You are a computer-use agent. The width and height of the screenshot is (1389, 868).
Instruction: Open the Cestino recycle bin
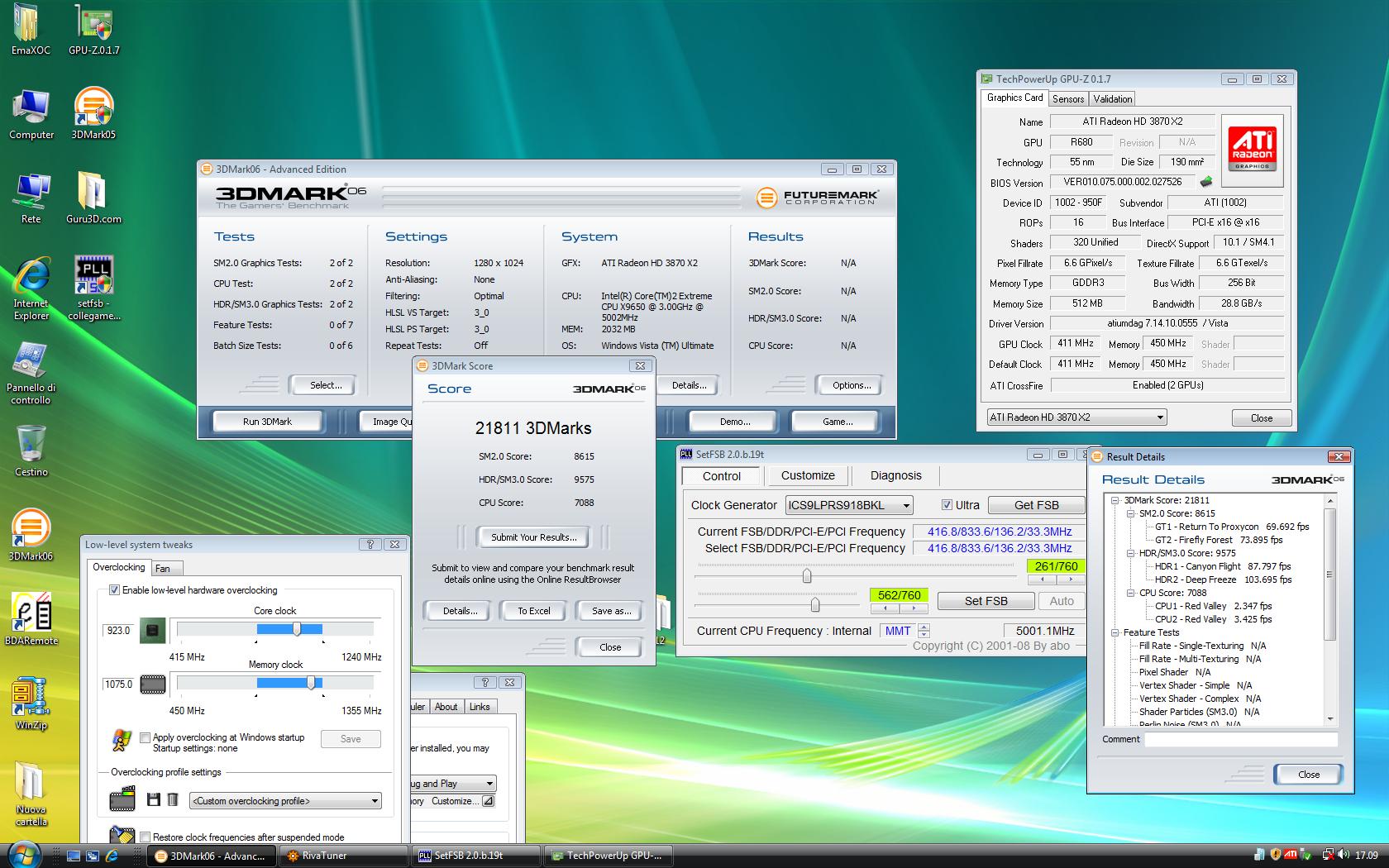click(31, 451)
